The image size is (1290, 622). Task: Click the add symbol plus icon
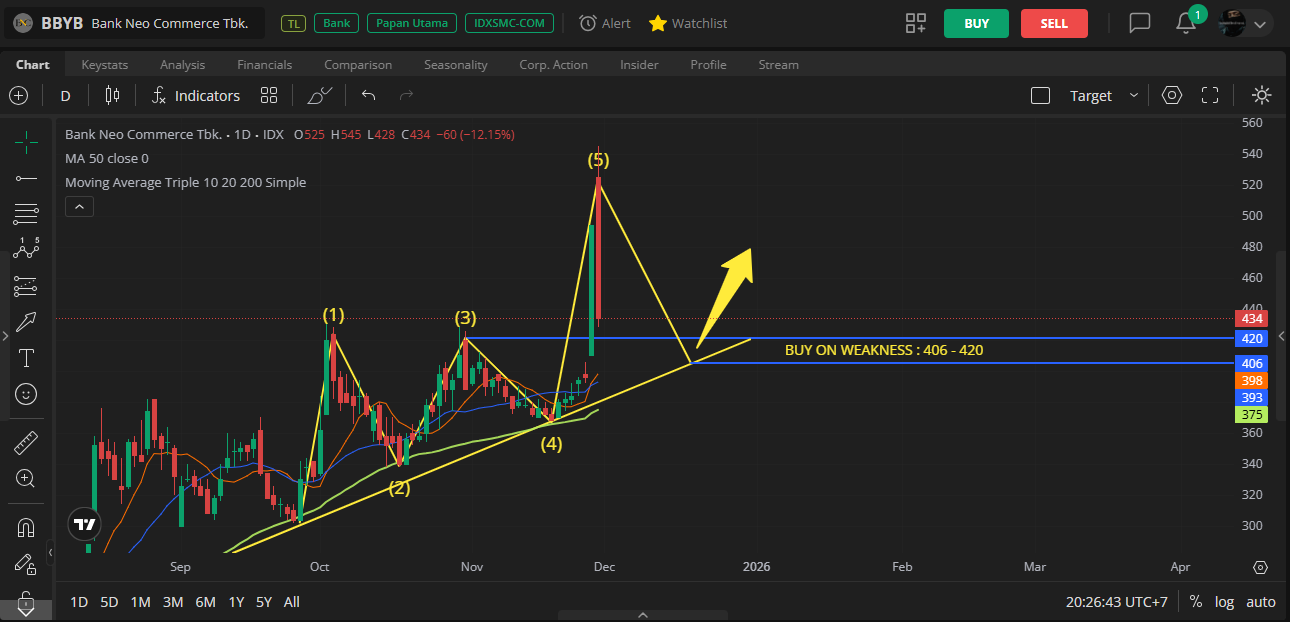tap(19, 96)
